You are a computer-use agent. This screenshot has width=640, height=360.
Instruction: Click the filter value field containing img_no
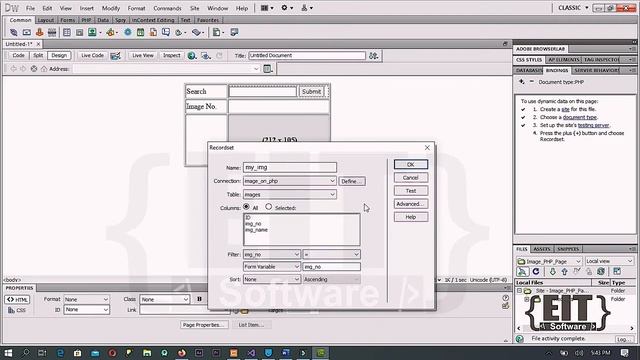coord(331,267)
